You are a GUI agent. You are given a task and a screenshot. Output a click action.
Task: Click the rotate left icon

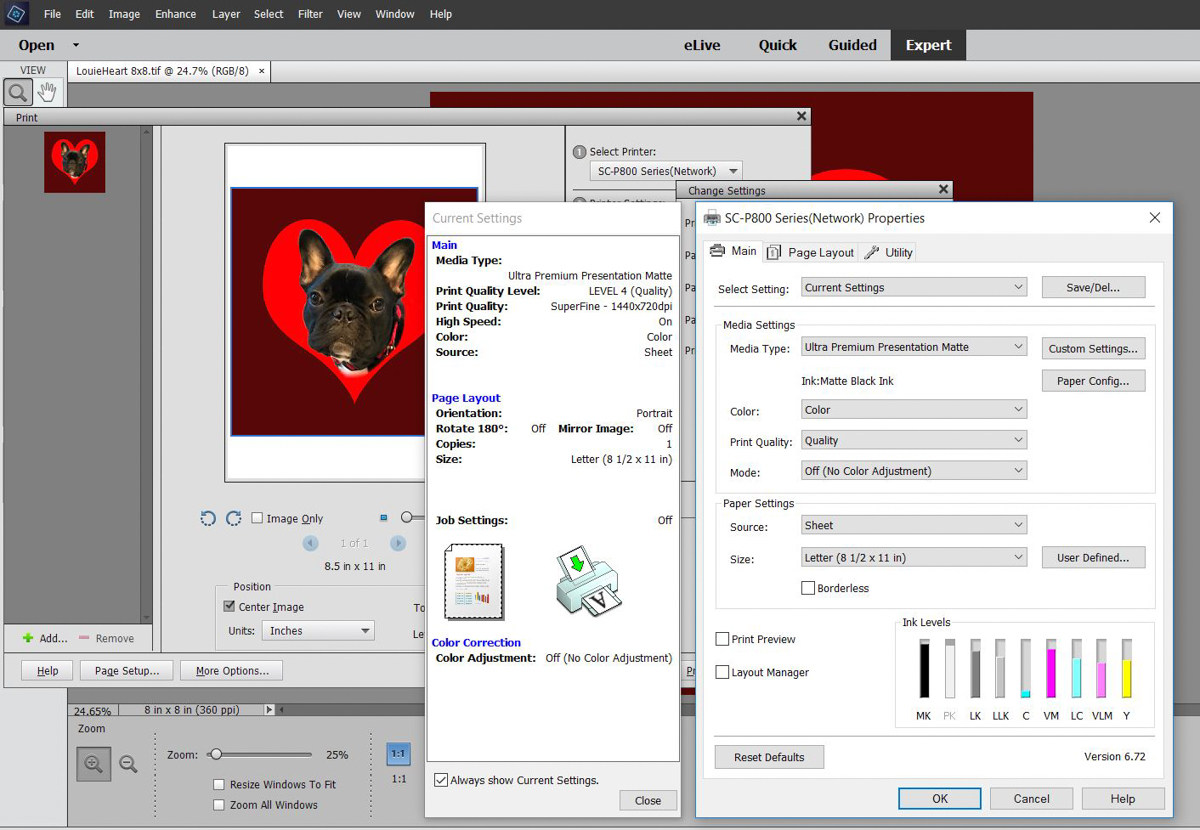click(x=208, y=518)
